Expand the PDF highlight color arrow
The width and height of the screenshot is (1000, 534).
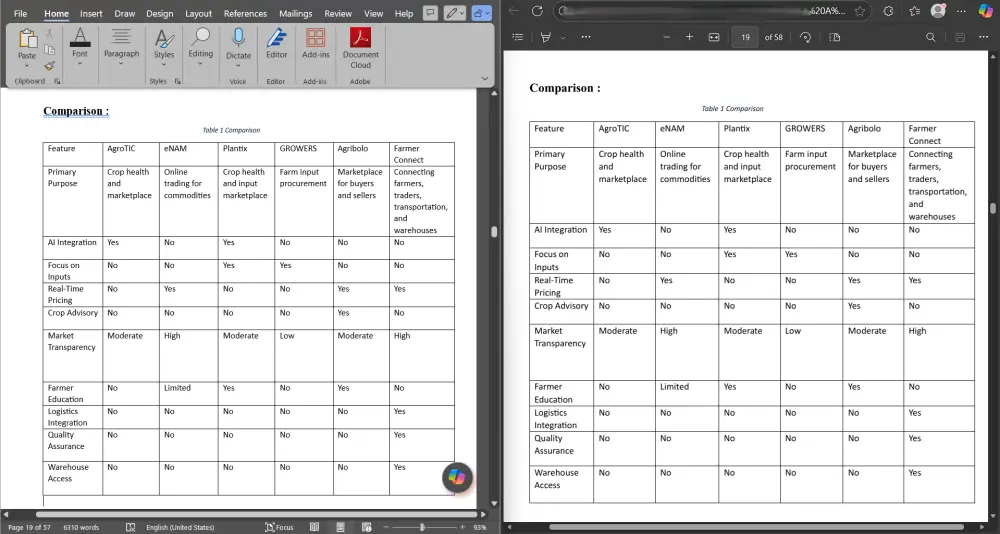point(562,37)
